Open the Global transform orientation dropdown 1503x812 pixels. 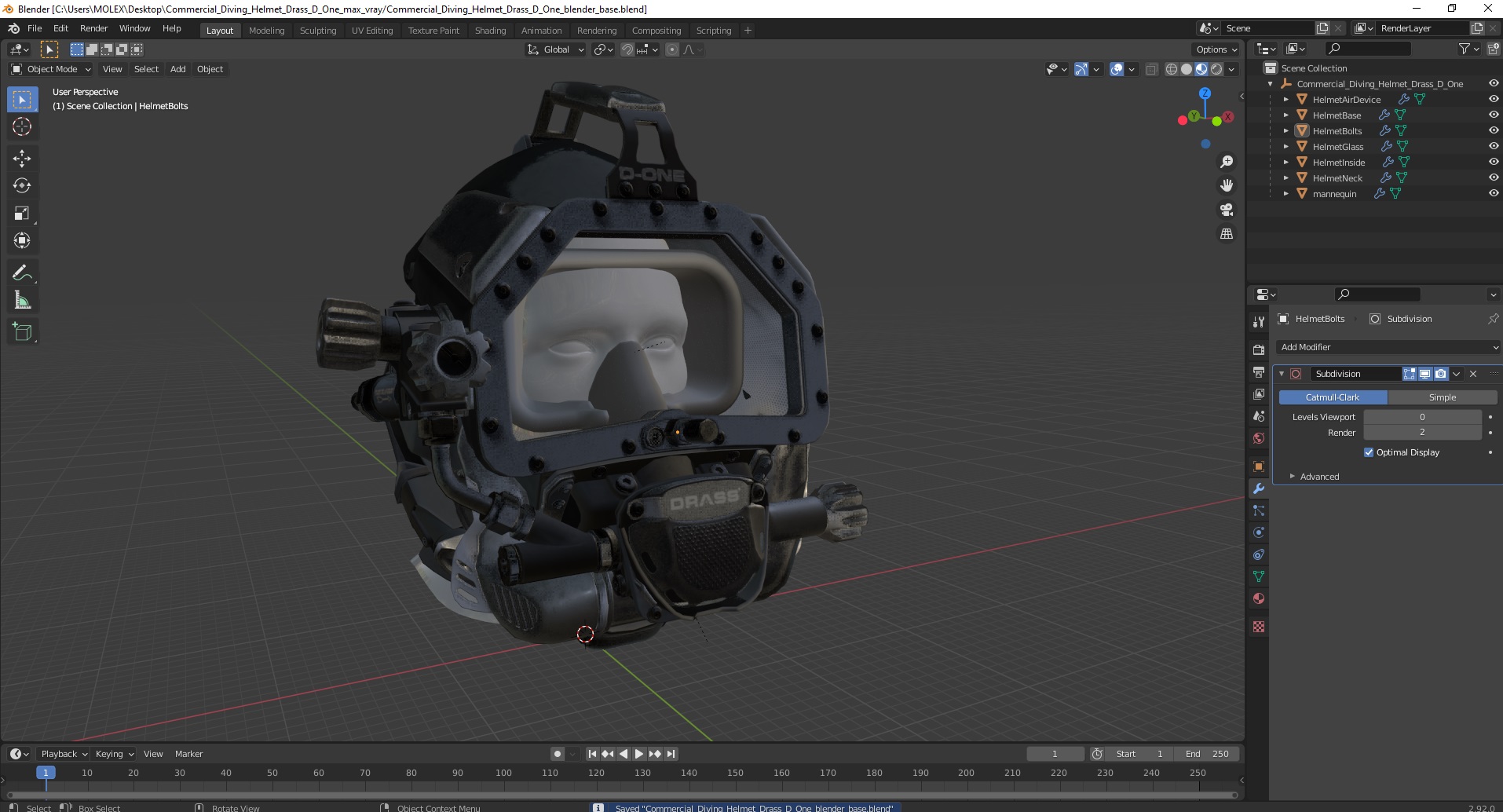555,49
